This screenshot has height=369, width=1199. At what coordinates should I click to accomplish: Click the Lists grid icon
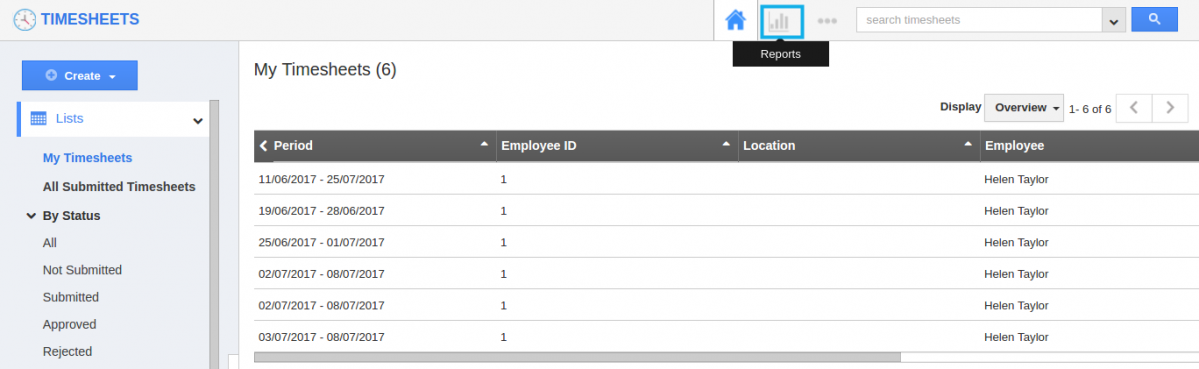38,118
